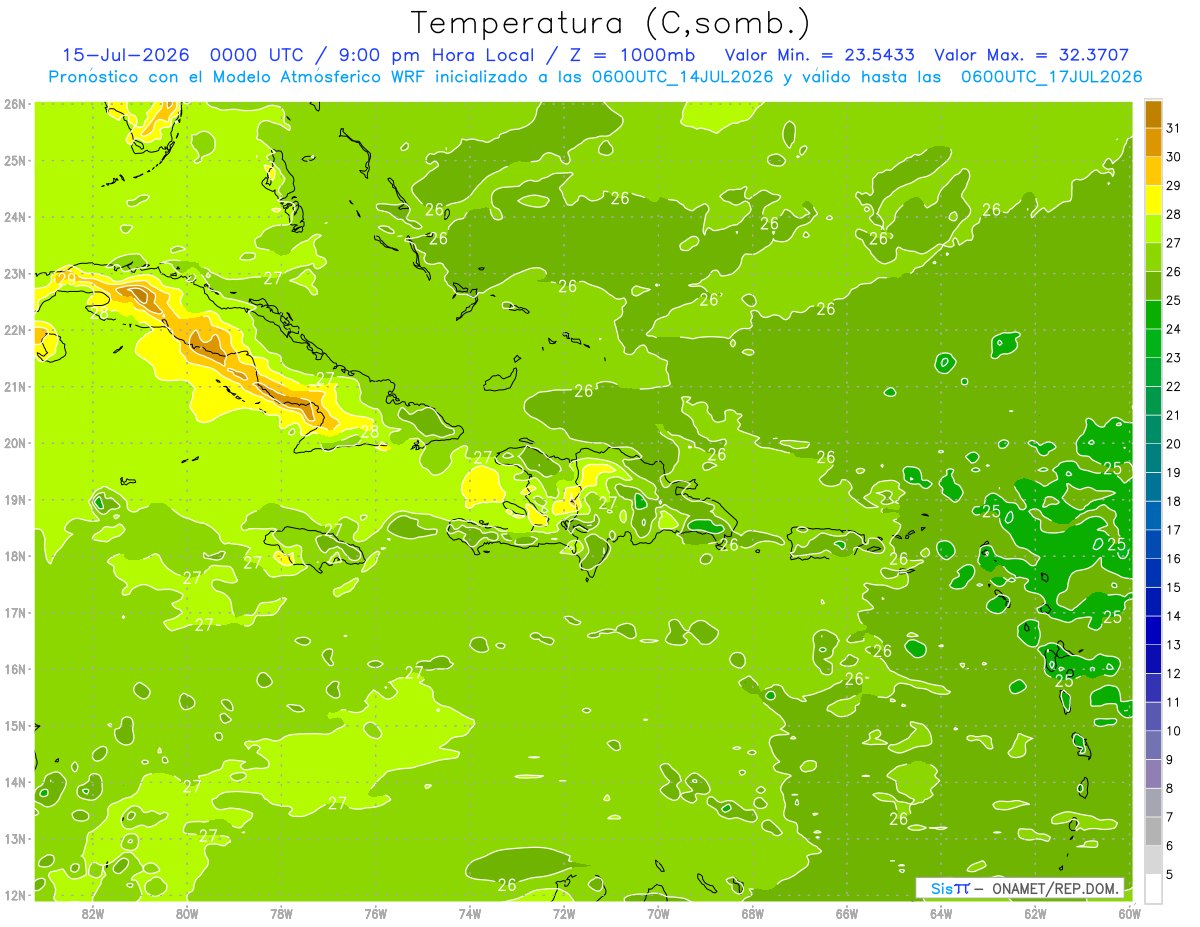Image resolution: width=1200 pixels, height=927 pixels.
Task: Select the '14N' latitude axis label
Action: pos(15,782)
